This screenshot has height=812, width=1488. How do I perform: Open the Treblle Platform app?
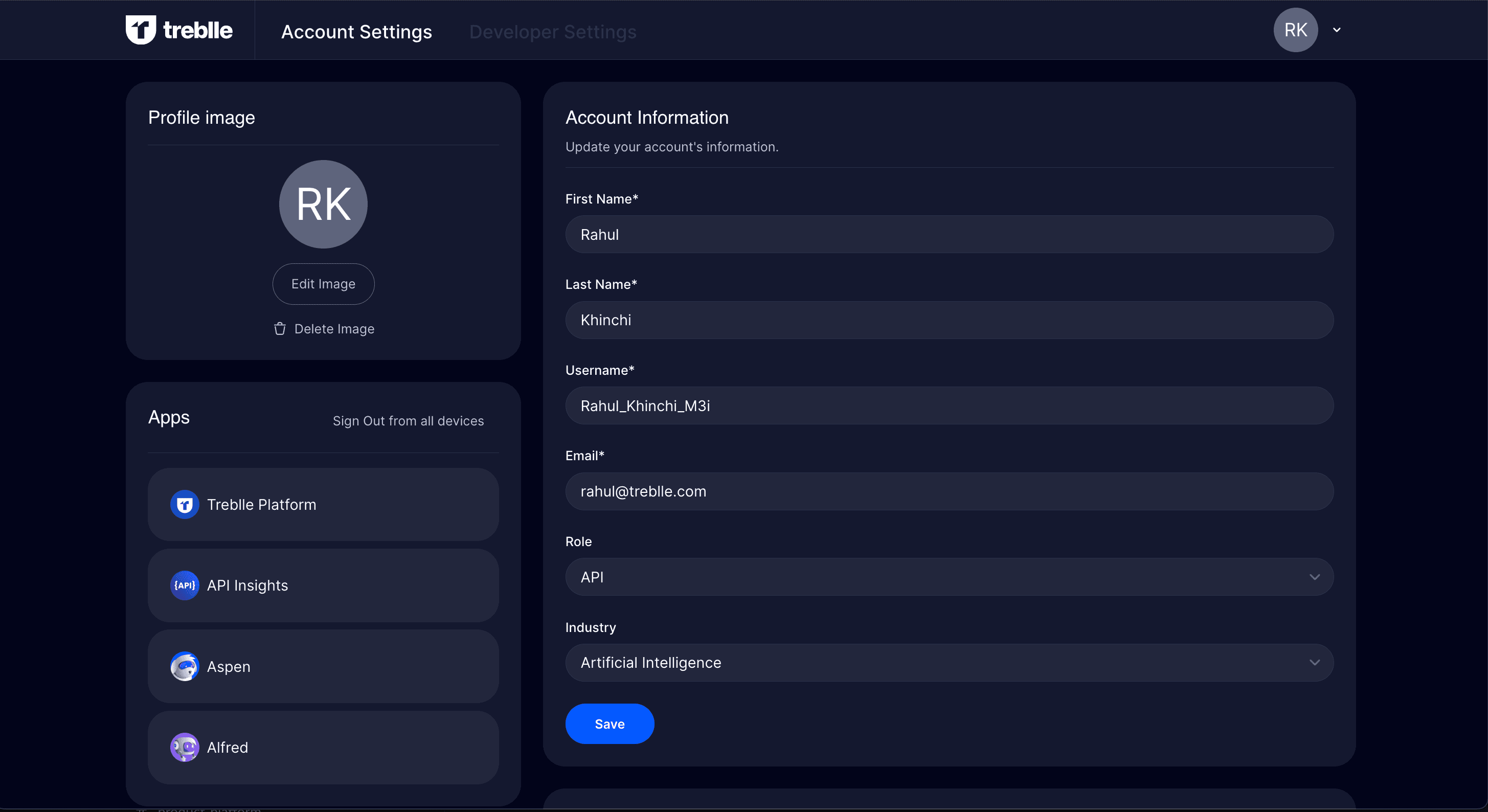262,504
